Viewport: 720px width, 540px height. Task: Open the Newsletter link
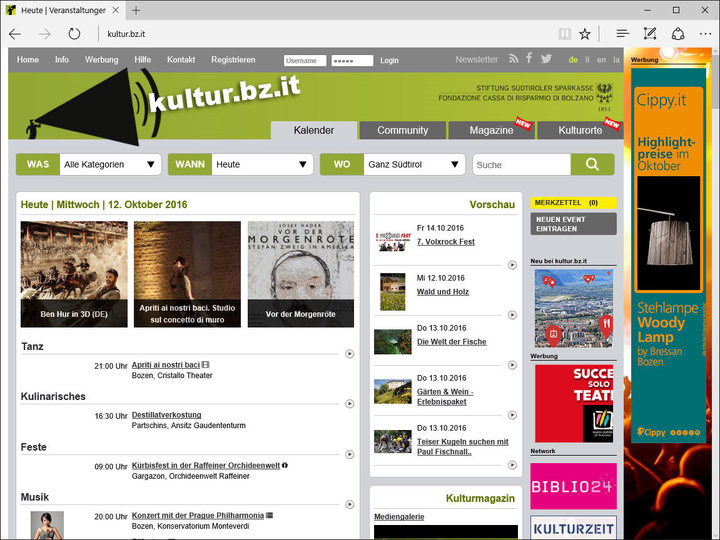click(477, 59)
